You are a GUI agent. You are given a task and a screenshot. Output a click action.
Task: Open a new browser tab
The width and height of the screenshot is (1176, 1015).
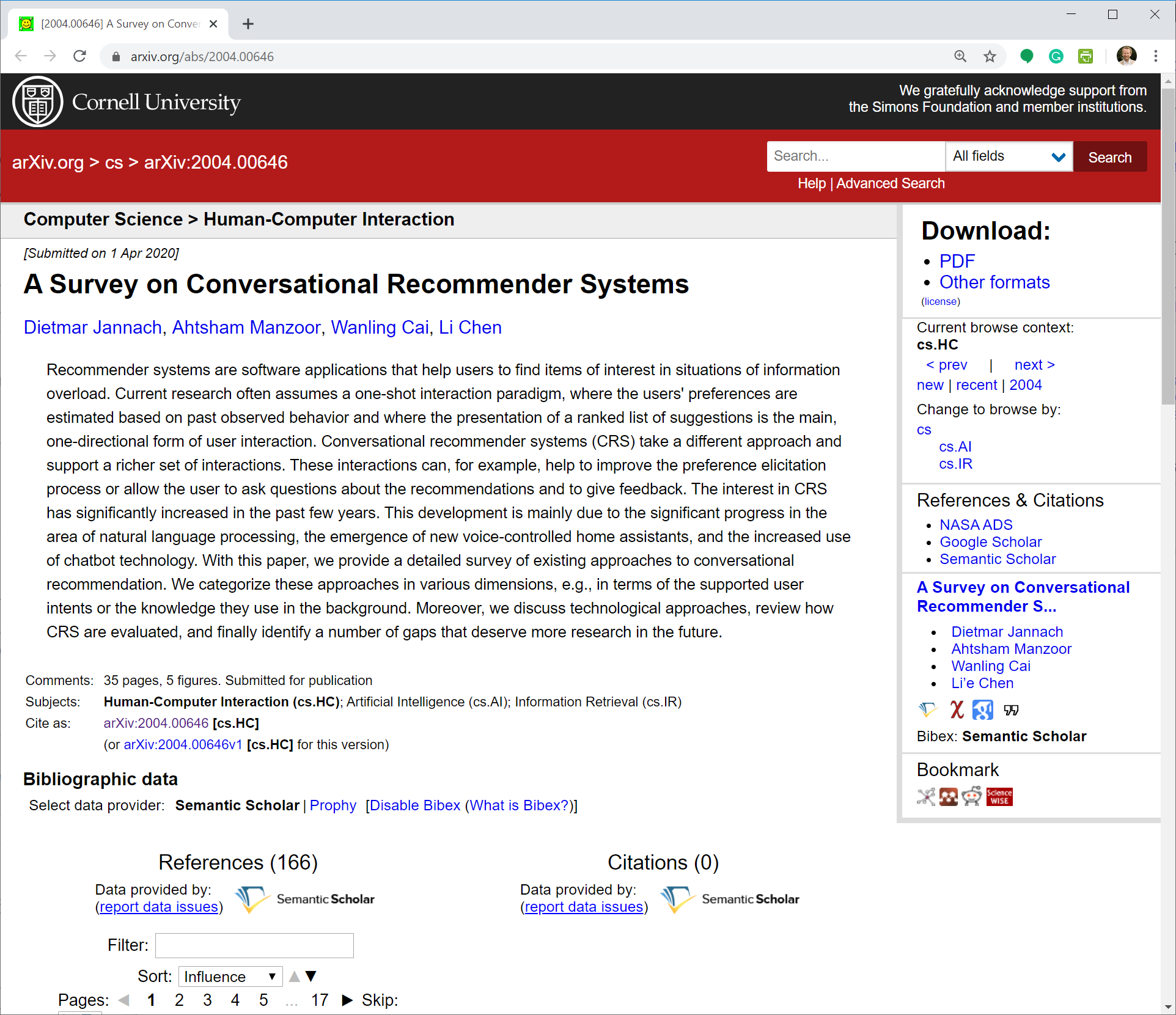[x=248, y=24]
